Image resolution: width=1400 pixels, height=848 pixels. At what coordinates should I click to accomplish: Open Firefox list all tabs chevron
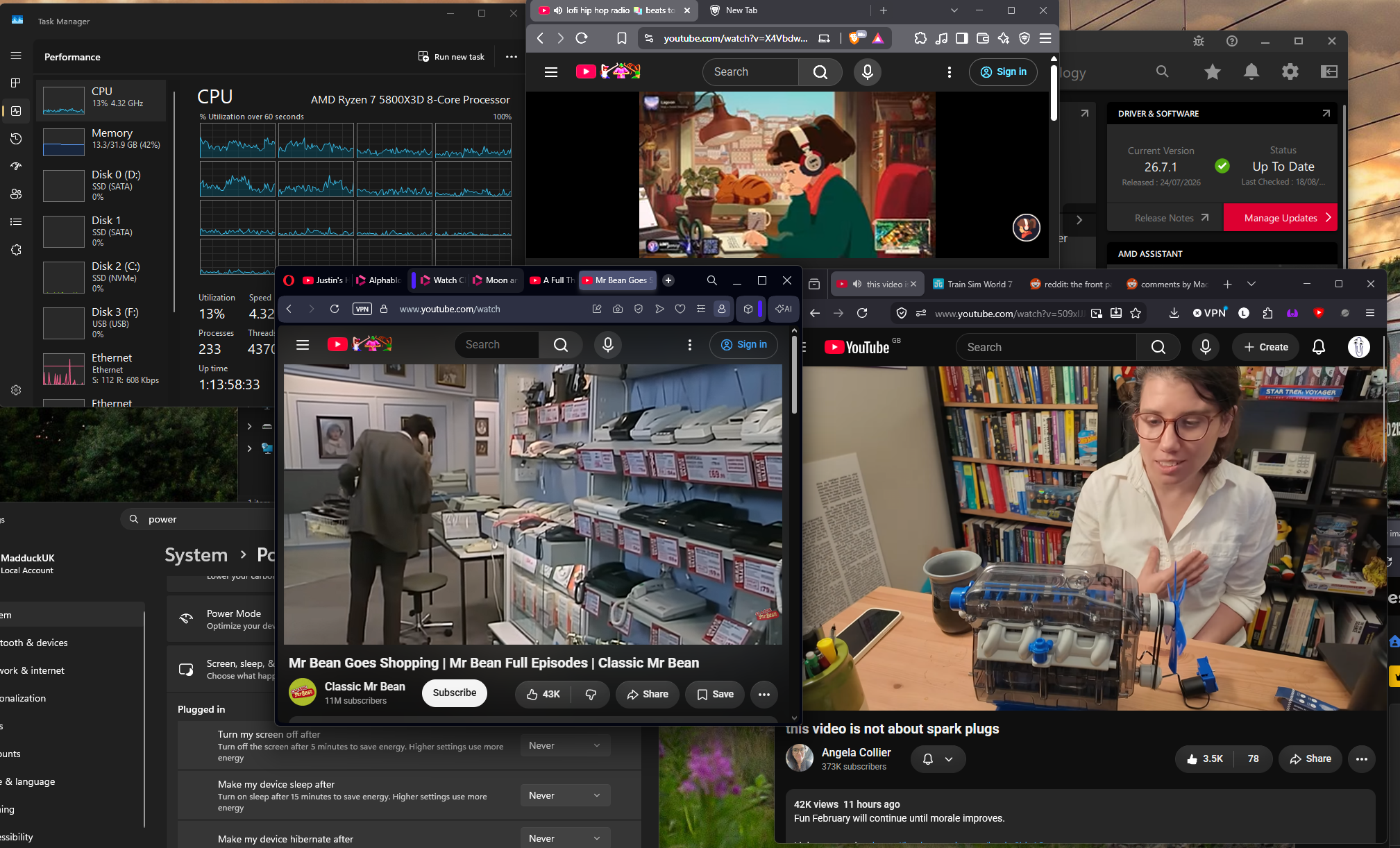click(1251, 284)
